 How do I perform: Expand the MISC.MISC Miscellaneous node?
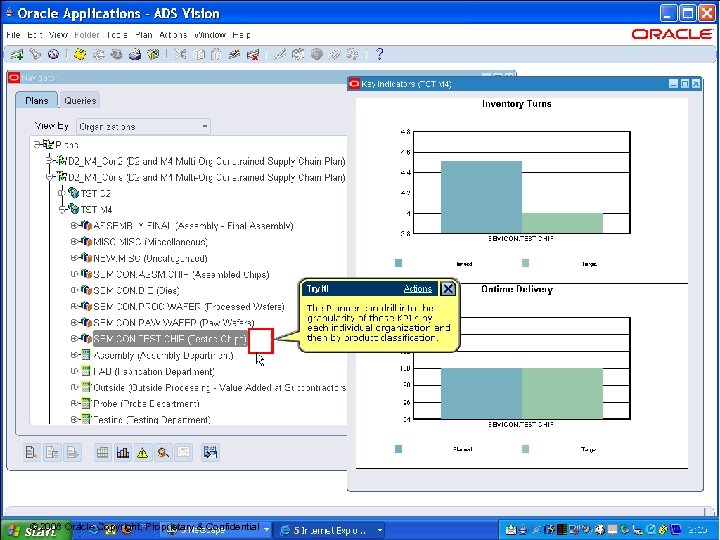coord(73,242)
